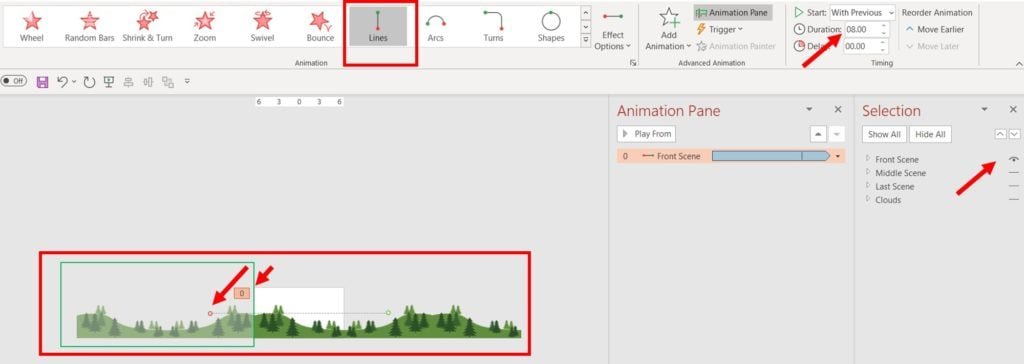The height and width of the screenshot is (364, 1024).
Task: Click the Undo arrow icon
Action: 62,82
